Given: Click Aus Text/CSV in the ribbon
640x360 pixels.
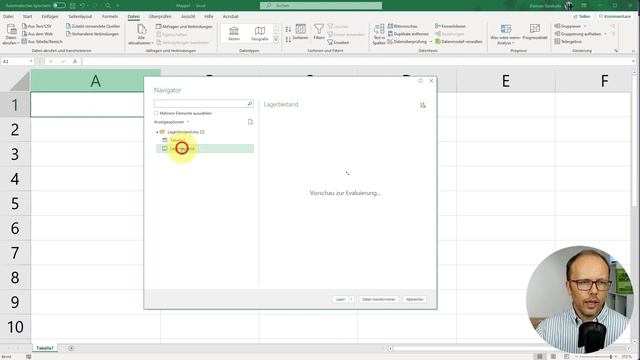Looking at the screenshot, I should 37,26.
